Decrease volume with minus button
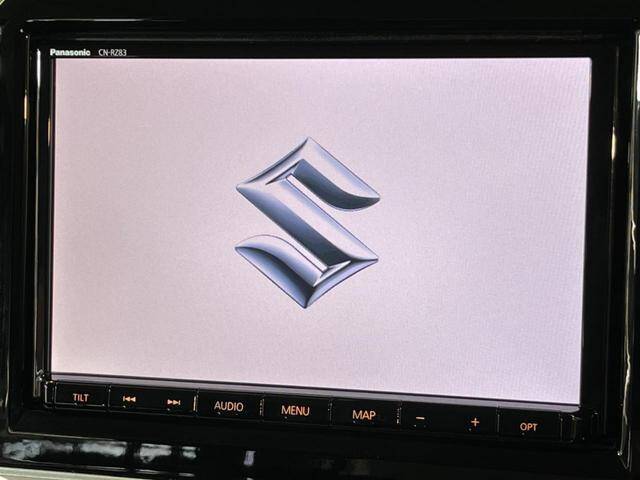The width and height of the screenshot is (640, 480). click(420, 419)
